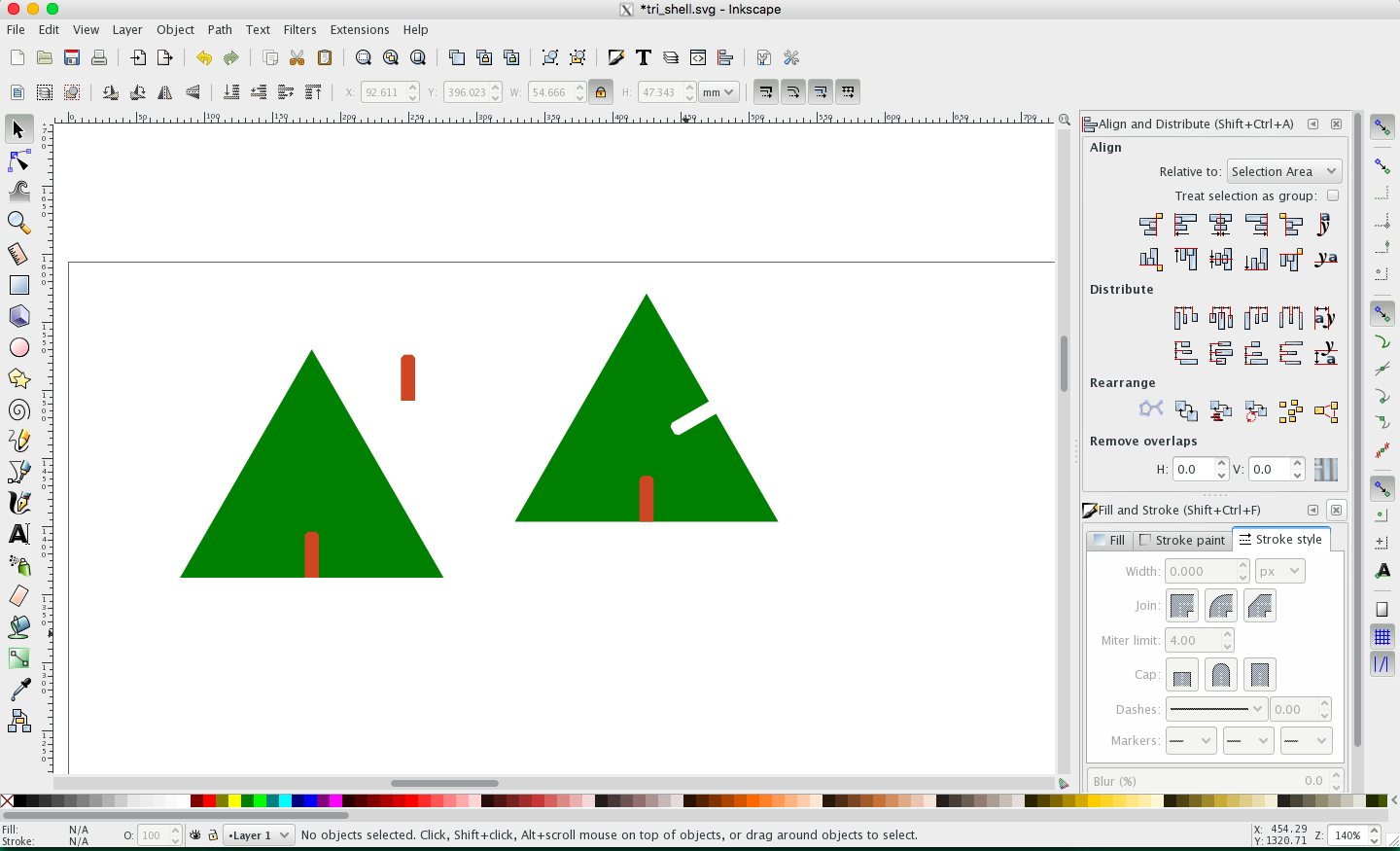Toggle snap to page border button

[1382, 610]
